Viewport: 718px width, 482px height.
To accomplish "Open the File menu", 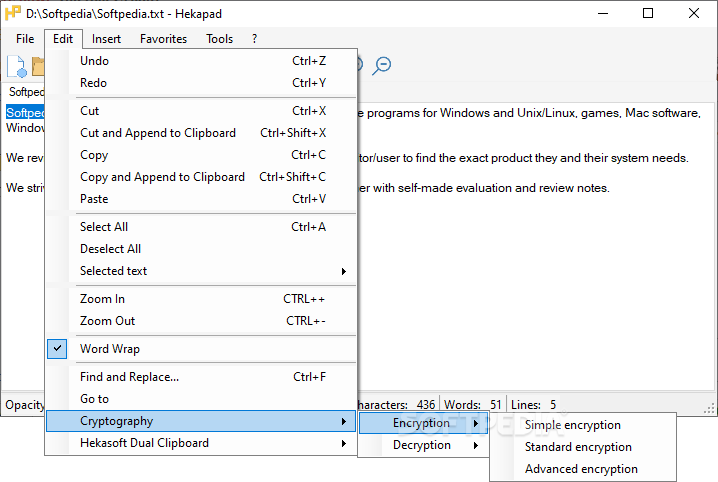I will (x=25, y=39).
